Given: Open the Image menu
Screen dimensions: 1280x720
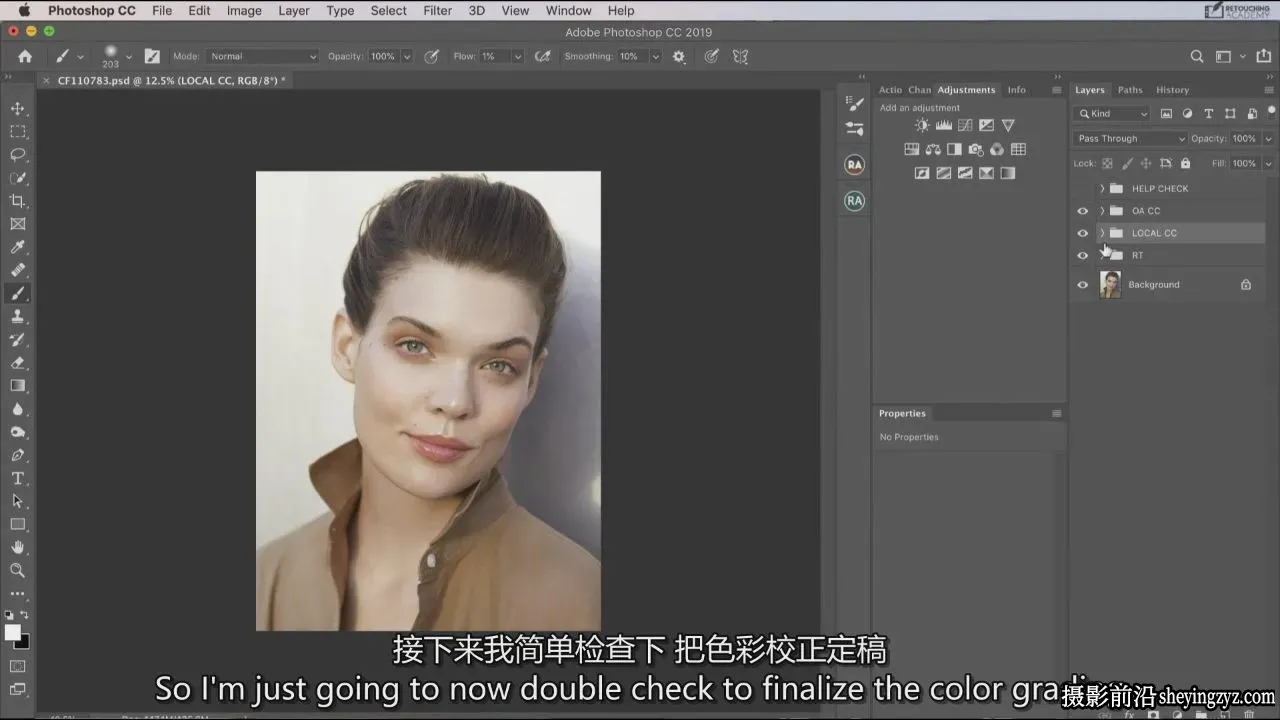Looking at the screenshot, I should 244,11.
